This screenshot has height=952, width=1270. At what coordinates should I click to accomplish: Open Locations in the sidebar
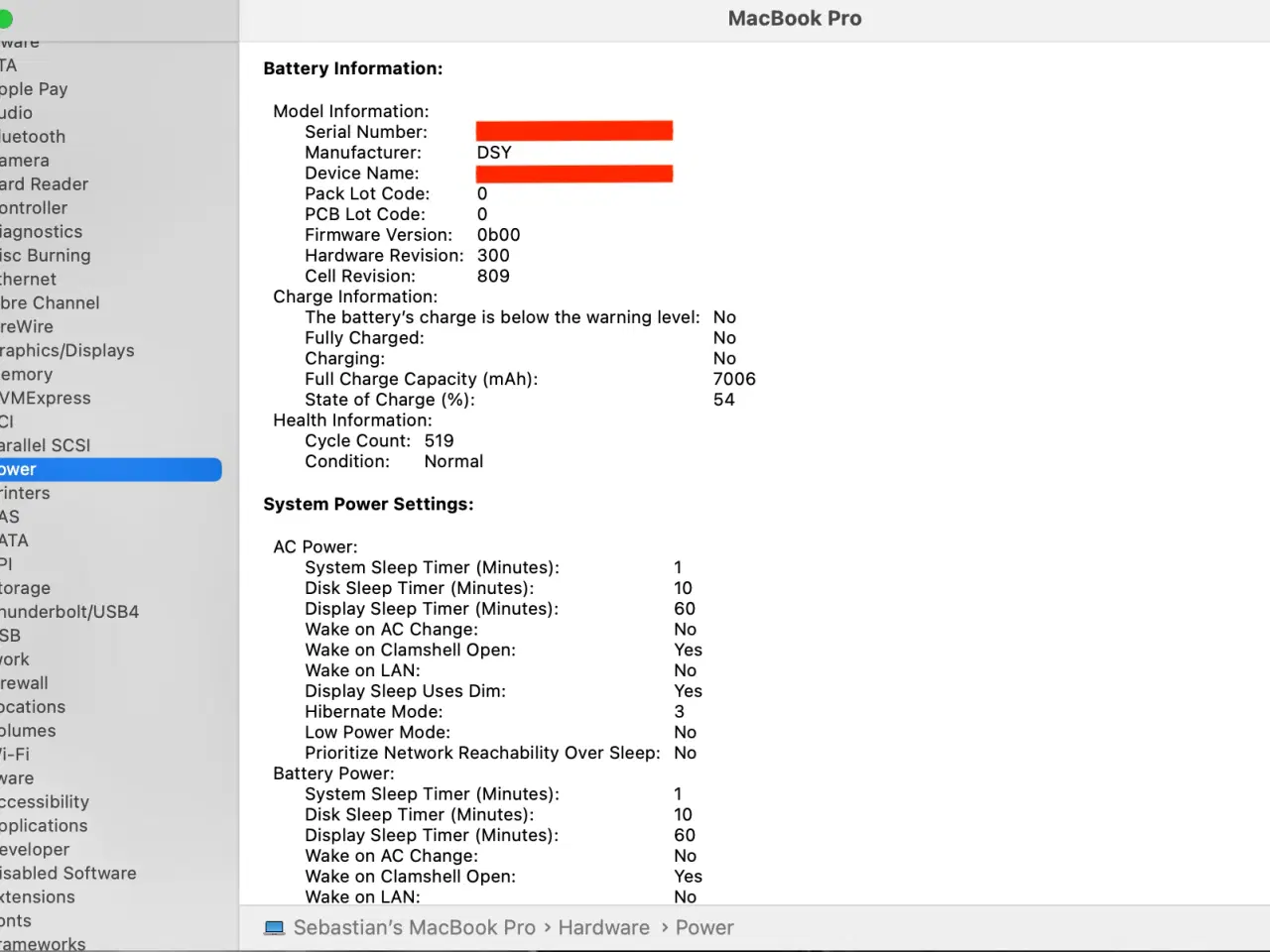pyautogui.click(x=33, y=708)
